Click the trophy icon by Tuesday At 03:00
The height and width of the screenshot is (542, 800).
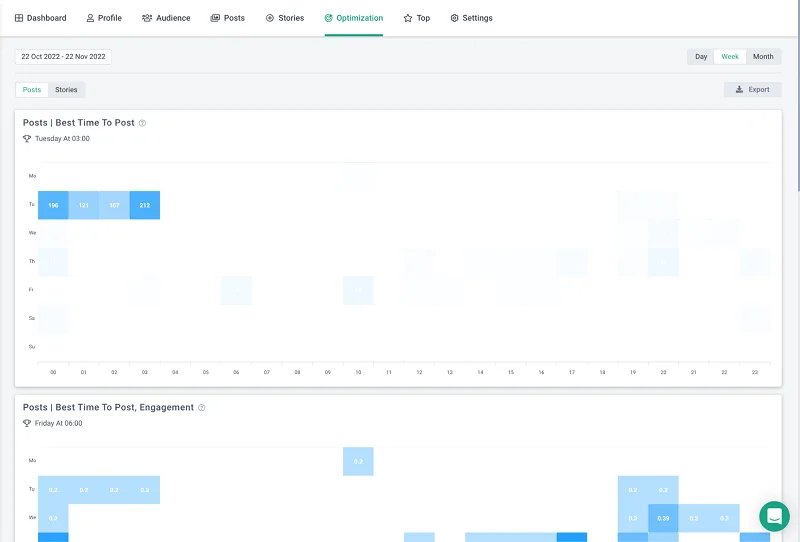click(x=27, y=139)
